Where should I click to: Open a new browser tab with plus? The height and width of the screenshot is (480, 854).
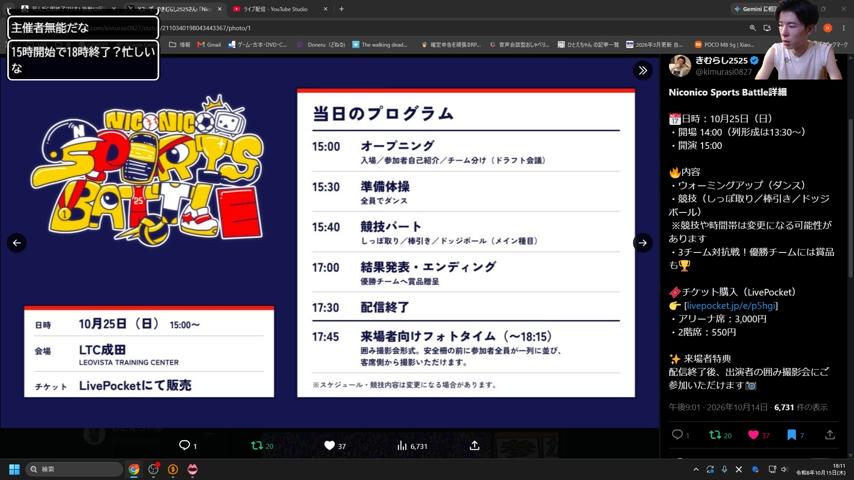click(341, 9)
